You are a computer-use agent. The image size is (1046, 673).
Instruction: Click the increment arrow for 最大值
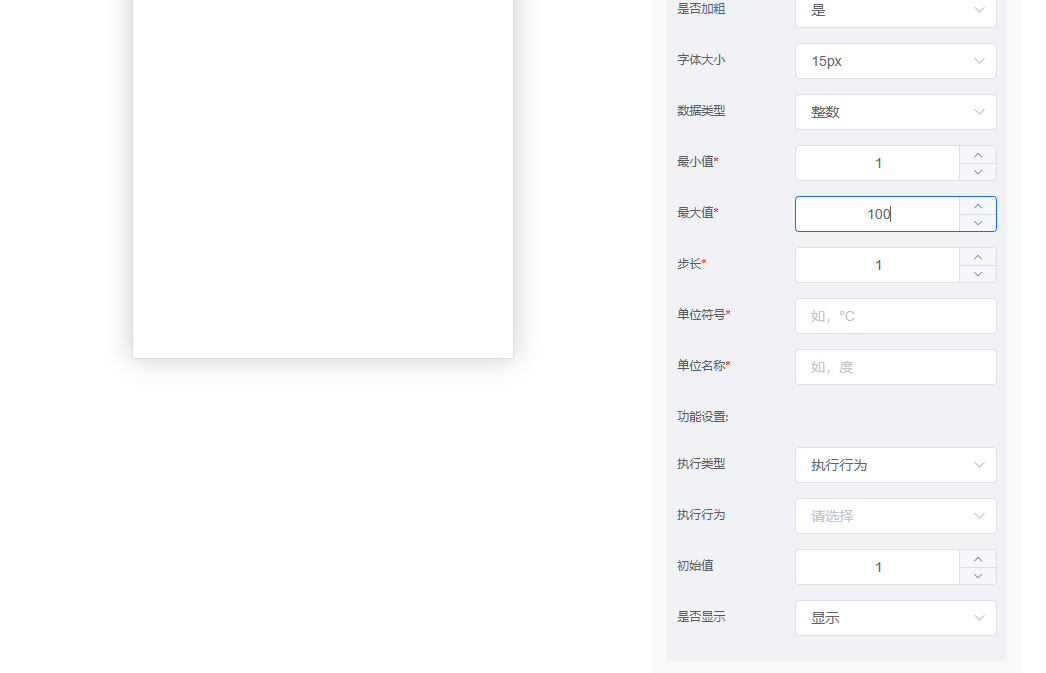[x=977, y=205]
